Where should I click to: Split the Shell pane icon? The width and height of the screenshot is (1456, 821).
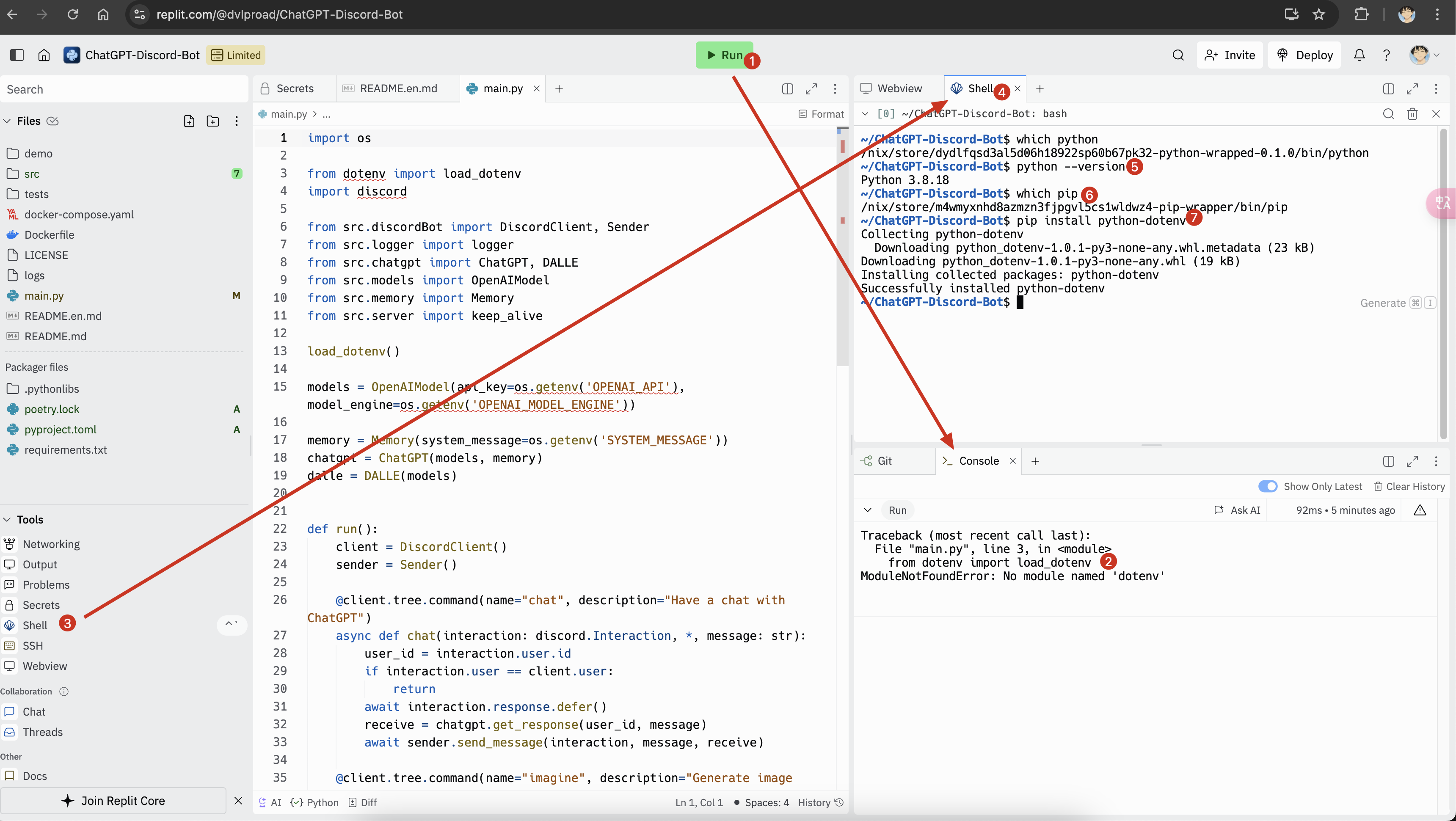coord(1388,89)
